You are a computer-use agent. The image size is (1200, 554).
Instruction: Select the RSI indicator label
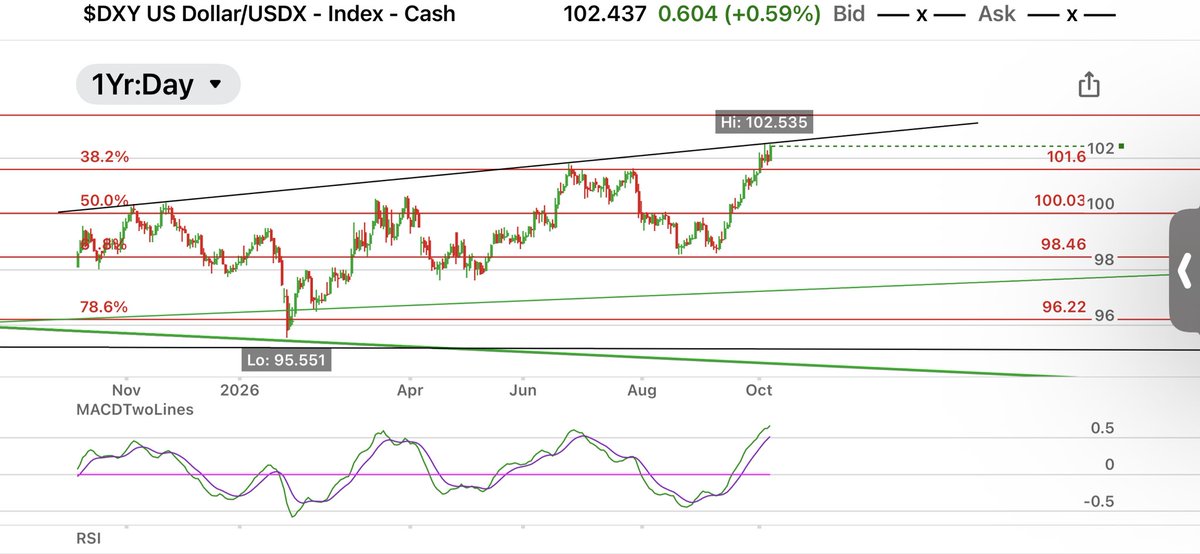point(89,538)
